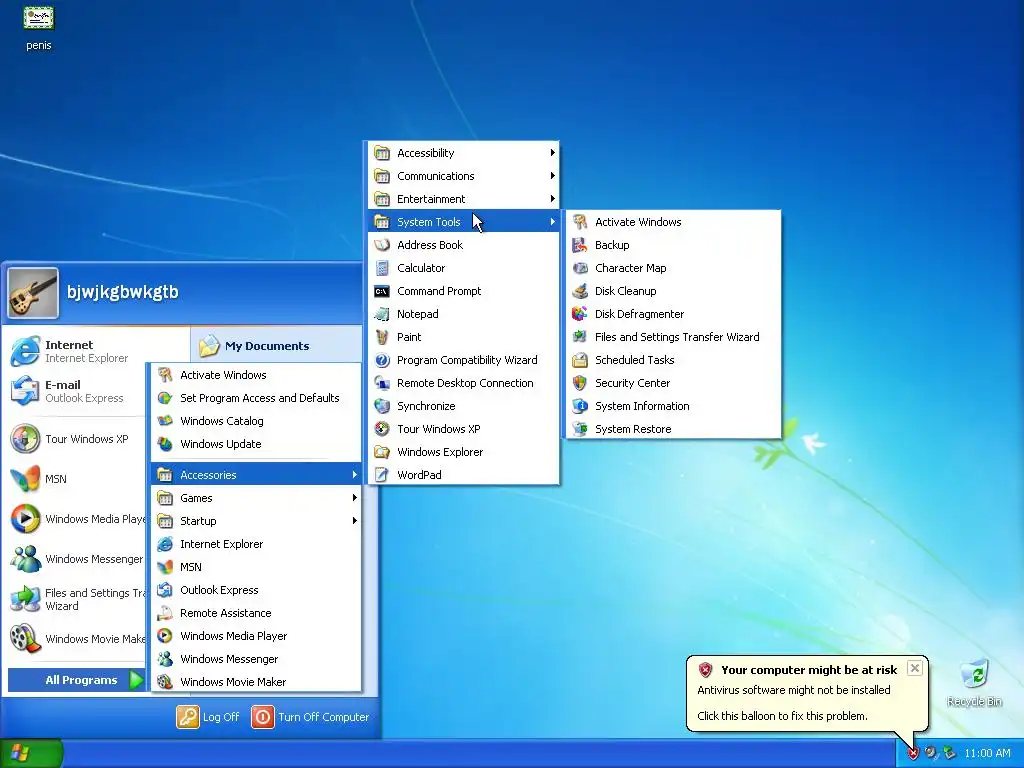Click the Log Off button

pyautogui.click(x=208, y=717)
